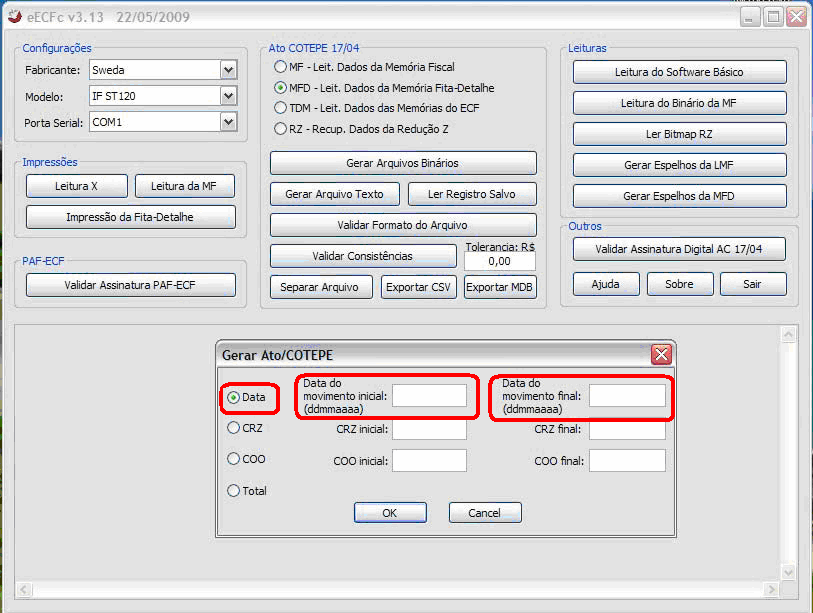Close the Gerar Ato/COTEPE dialog

click(x=660, y=355)
